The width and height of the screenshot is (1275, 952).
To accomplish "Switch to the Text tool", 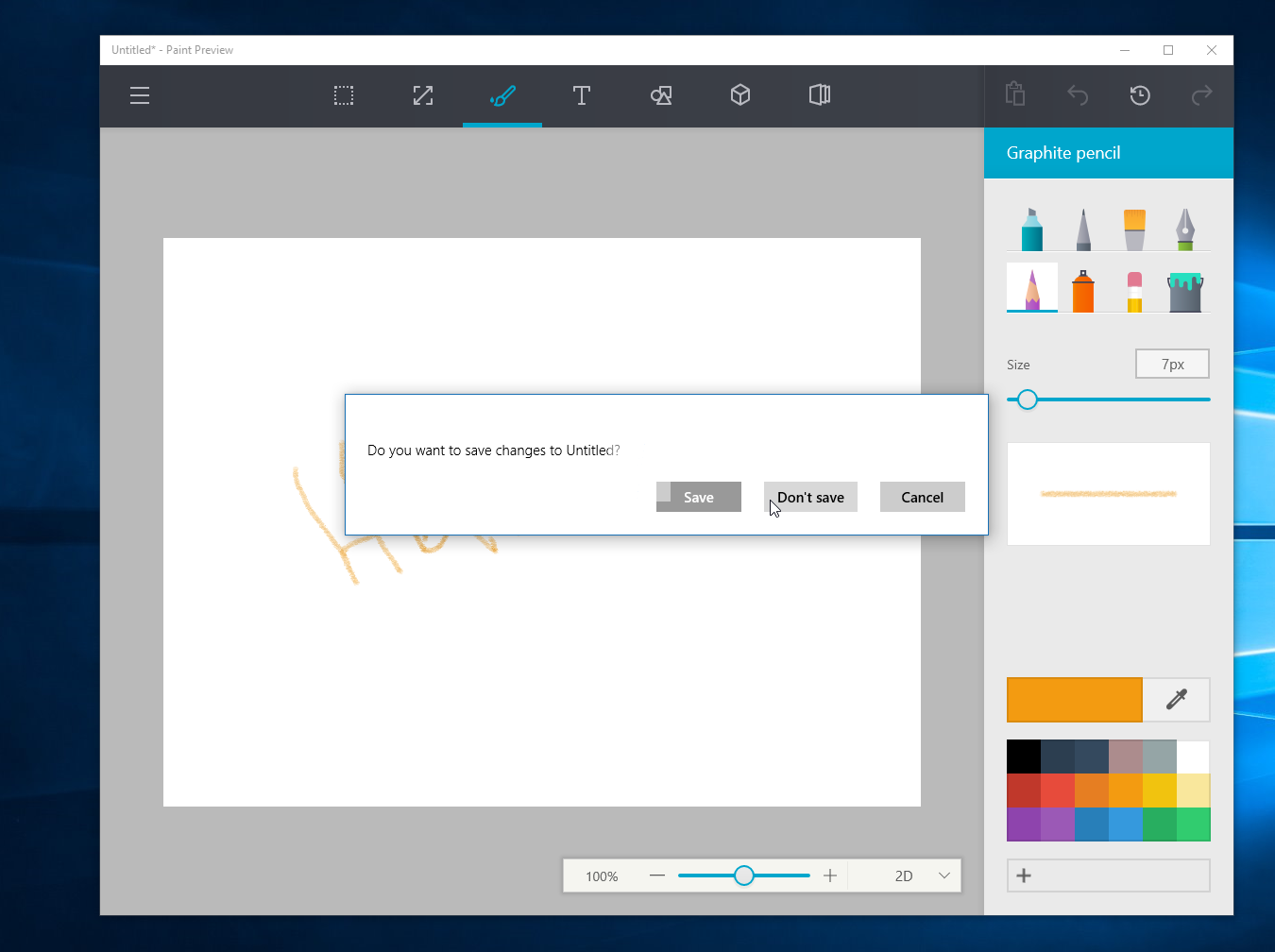I will tap(582, 95).
